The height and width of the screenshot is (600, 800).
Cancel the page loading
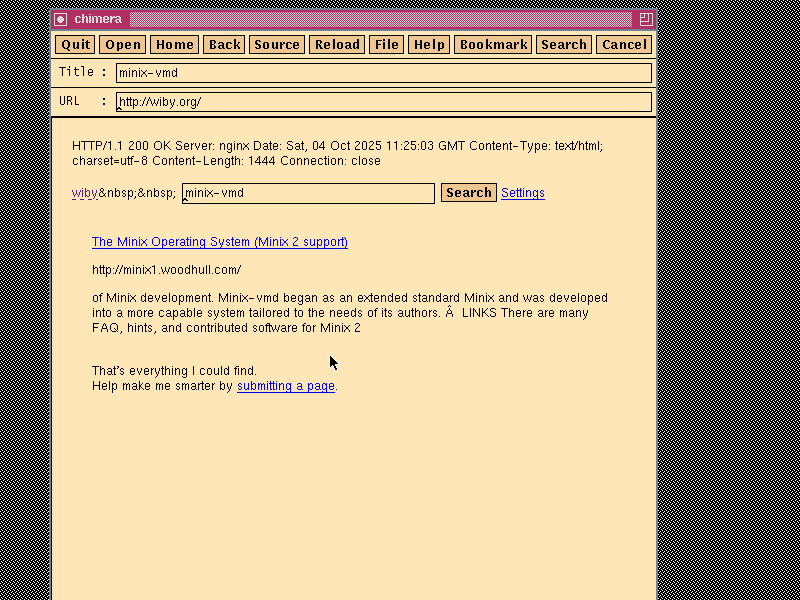624,44
